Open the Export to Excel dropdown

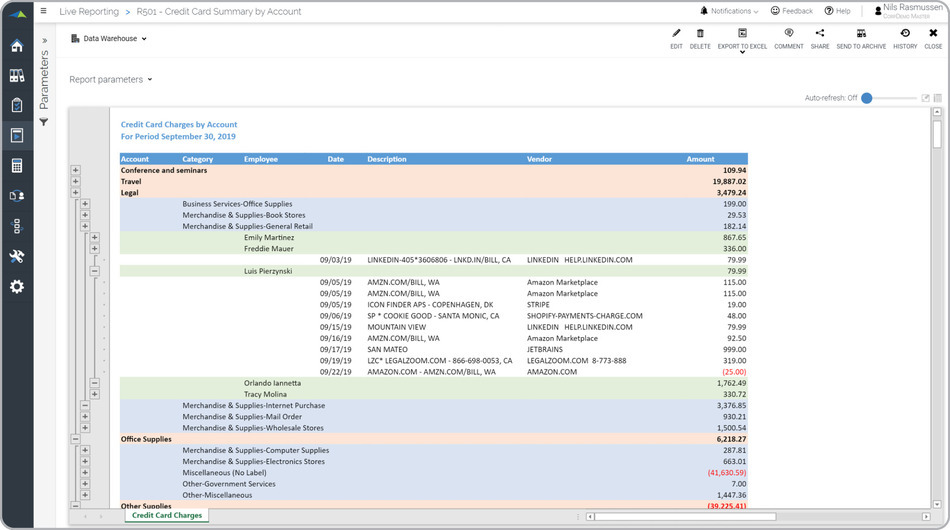click(742, 50)
